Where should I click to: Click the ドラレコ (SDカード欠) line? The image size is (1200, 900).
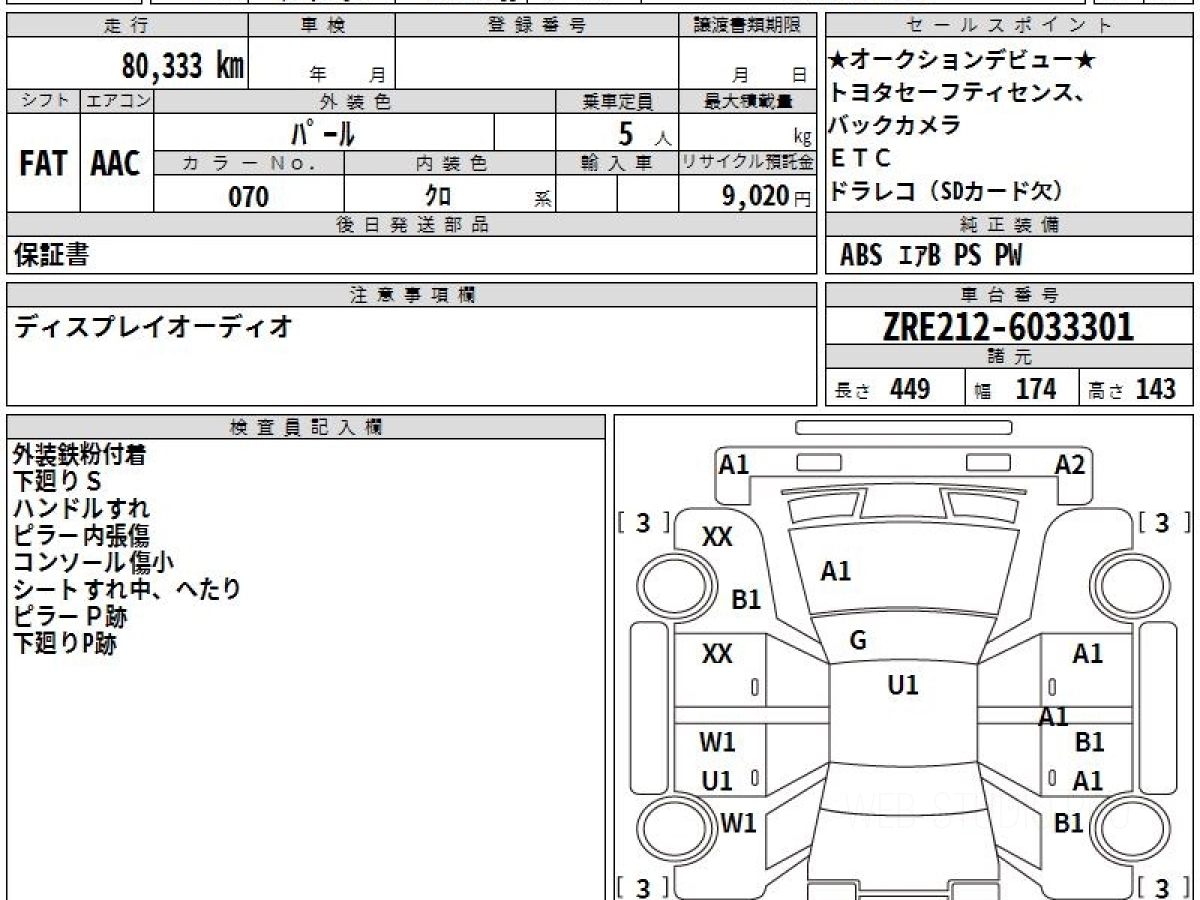946,190
